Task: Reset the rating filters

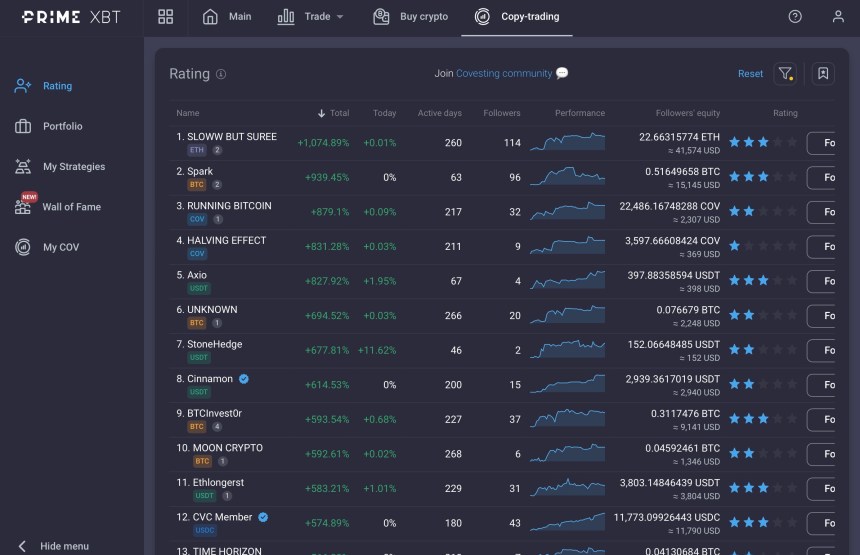Action: (750, 73)
